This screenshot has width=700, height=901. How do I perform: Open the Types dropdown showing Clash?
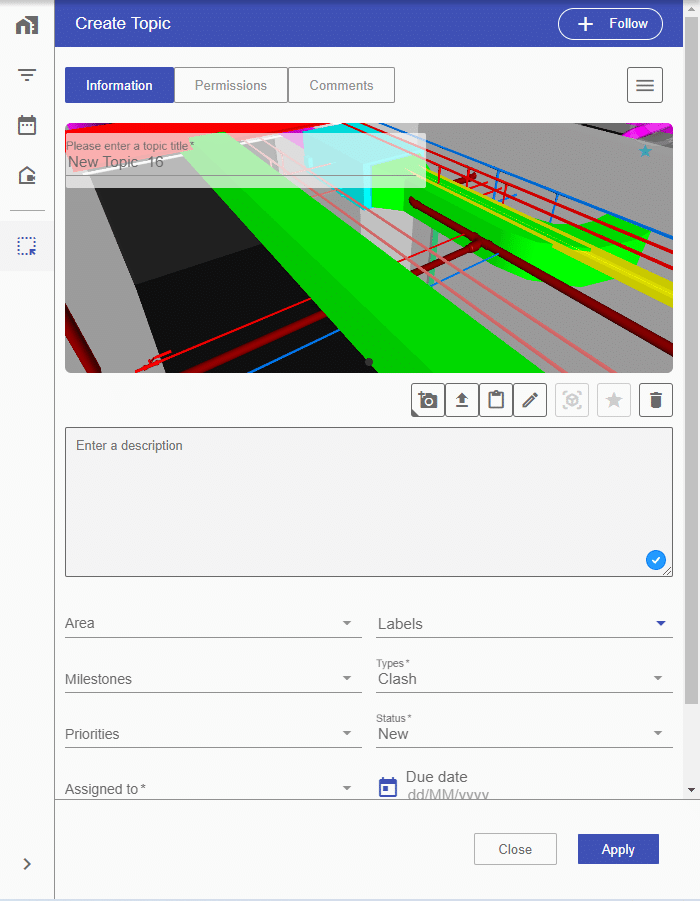524,676
